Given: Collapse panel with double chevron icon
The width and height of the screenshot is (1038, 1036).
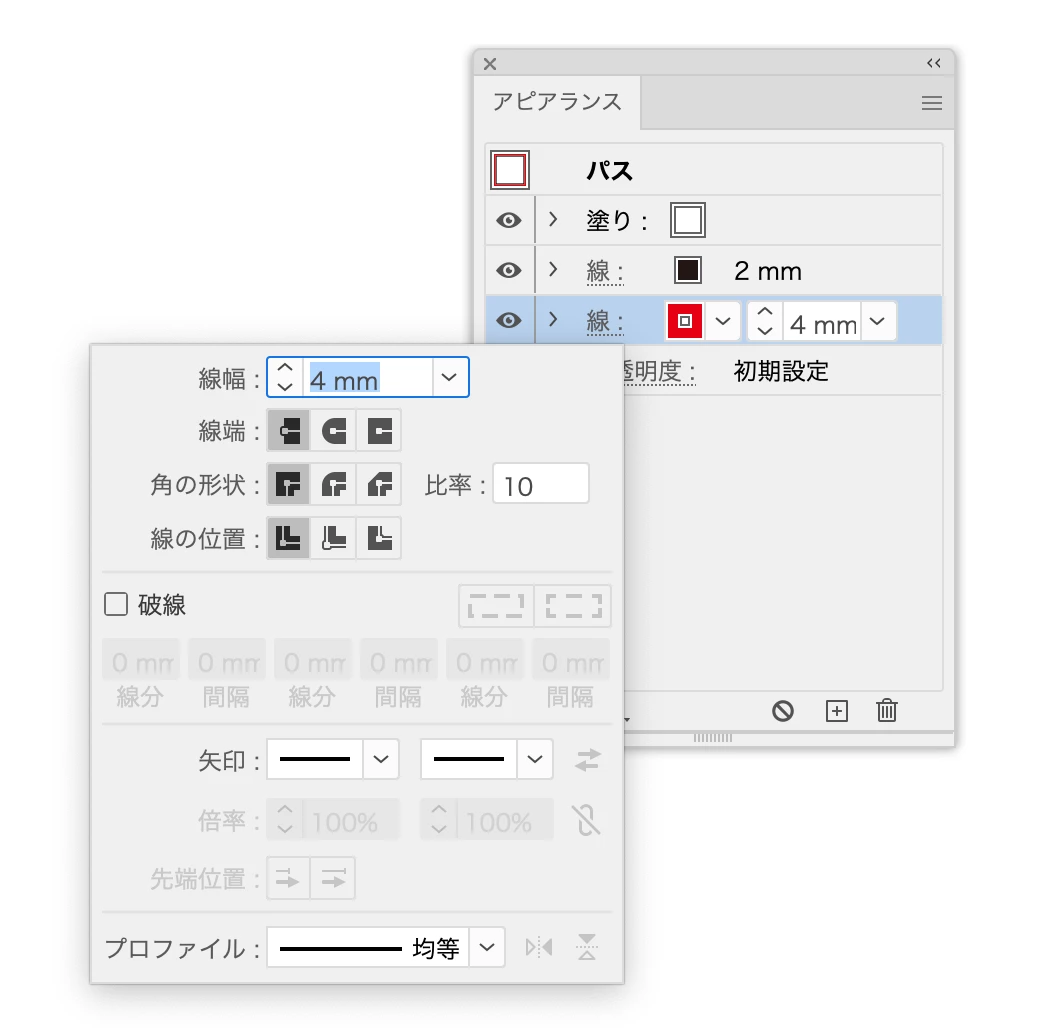Looking at the screenshot, I should click(933, 63).
